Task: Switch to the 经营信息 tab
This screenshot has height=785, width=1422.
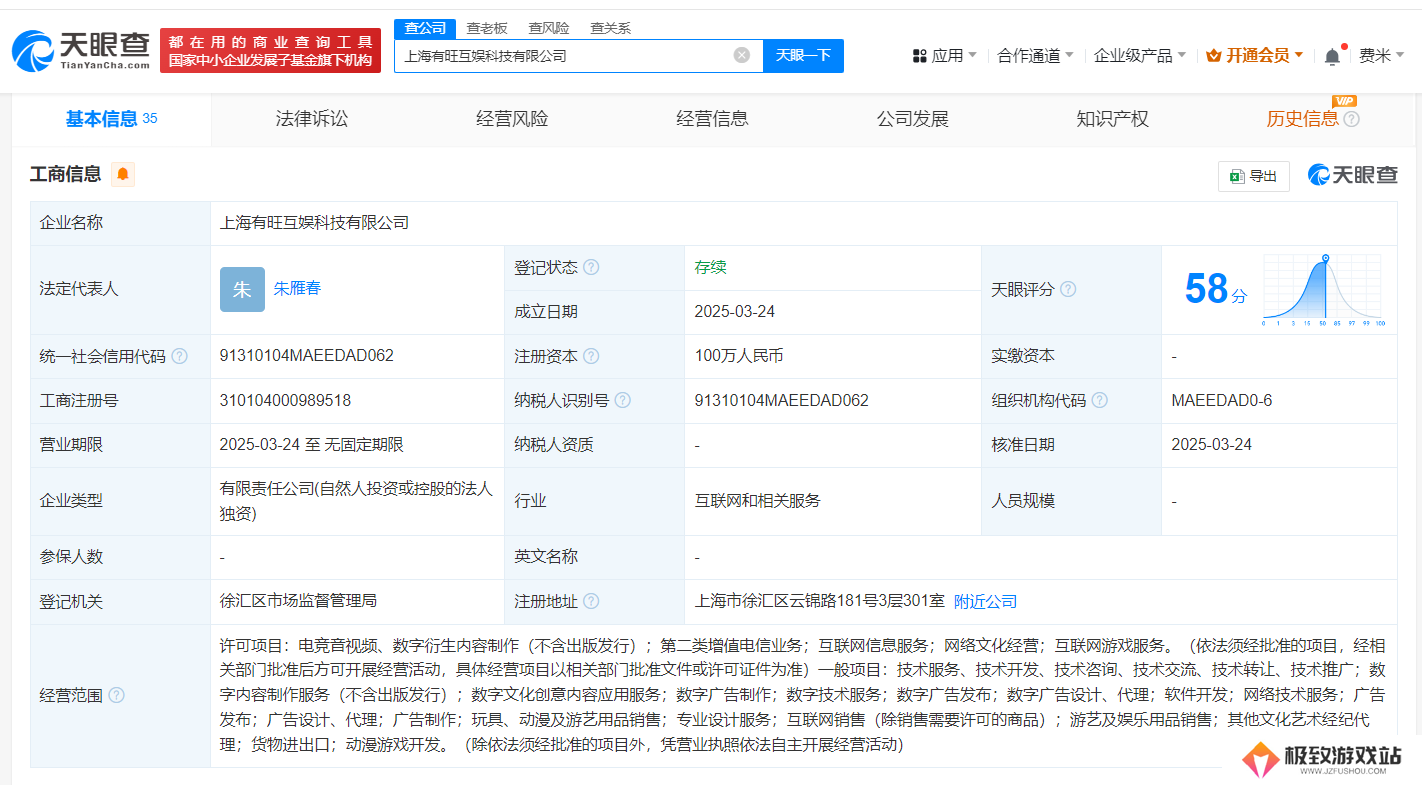Action: coord(712,119)
